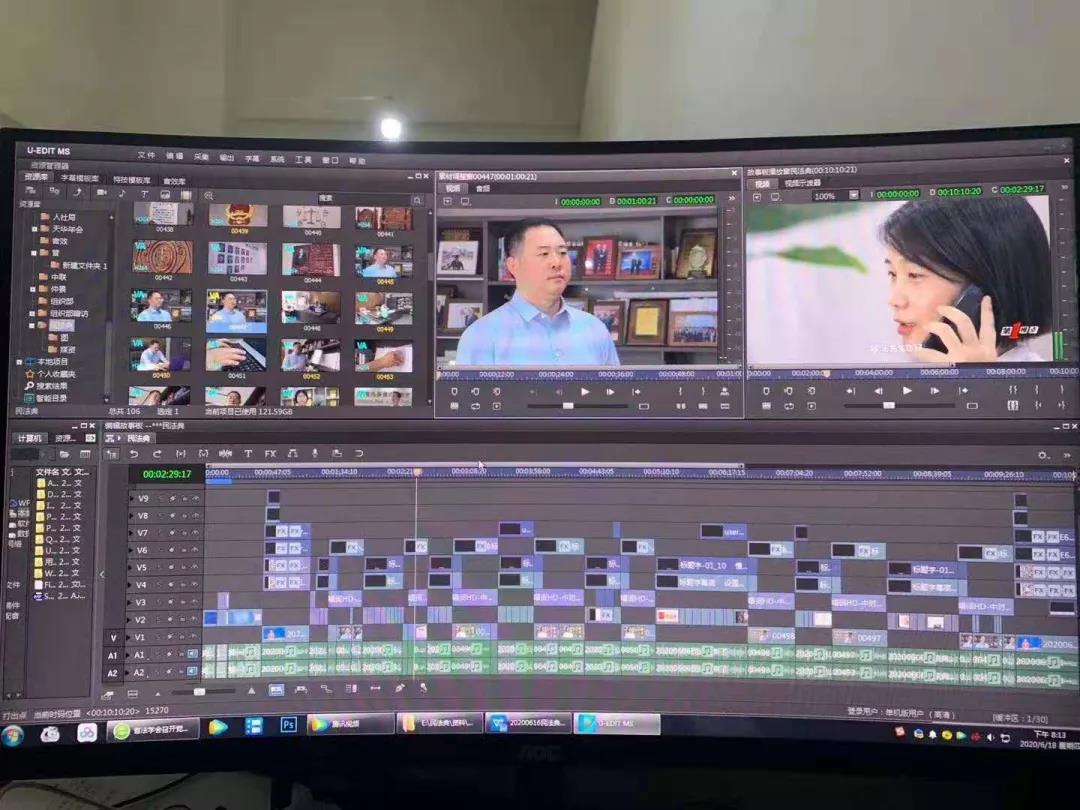Open the 字幕 menu

[x=252, y=158]
